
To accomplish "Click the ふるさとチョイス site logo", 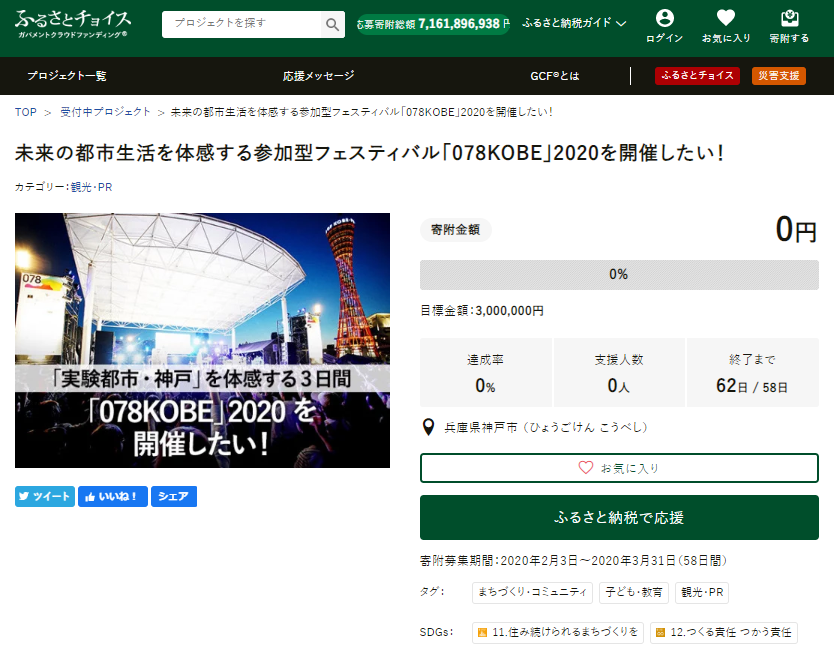I will pos(73,24).
